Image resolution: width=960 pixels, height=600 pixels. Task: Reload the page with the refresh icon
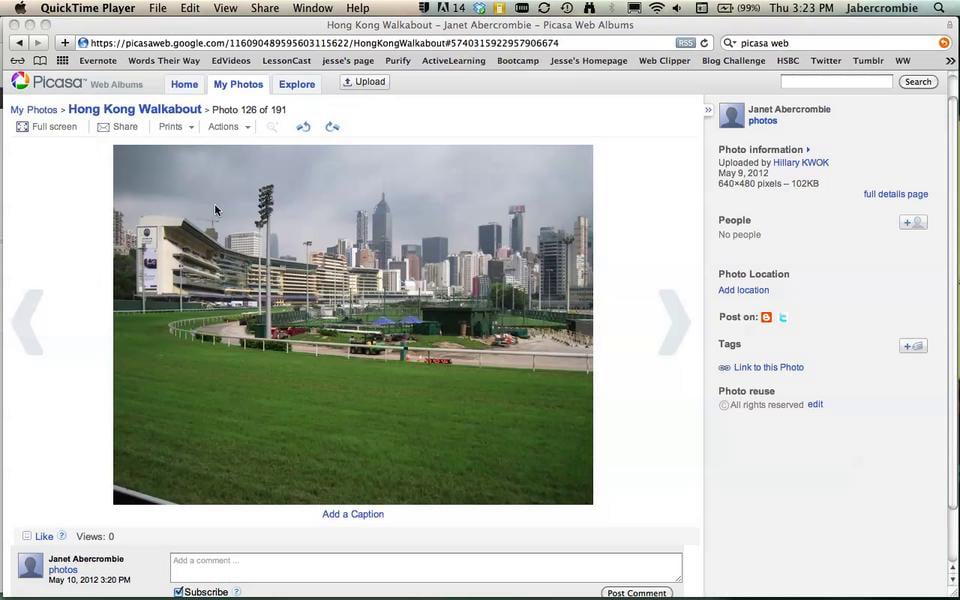tap(704, 43)
